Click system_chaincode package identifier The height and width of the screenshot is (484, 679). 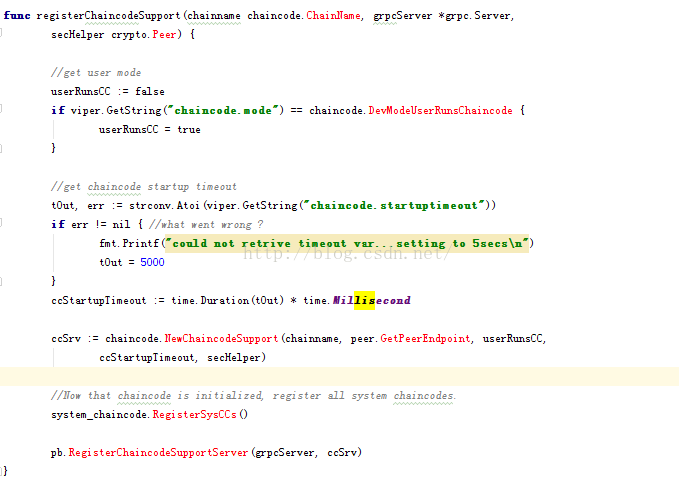click(99, 415)
